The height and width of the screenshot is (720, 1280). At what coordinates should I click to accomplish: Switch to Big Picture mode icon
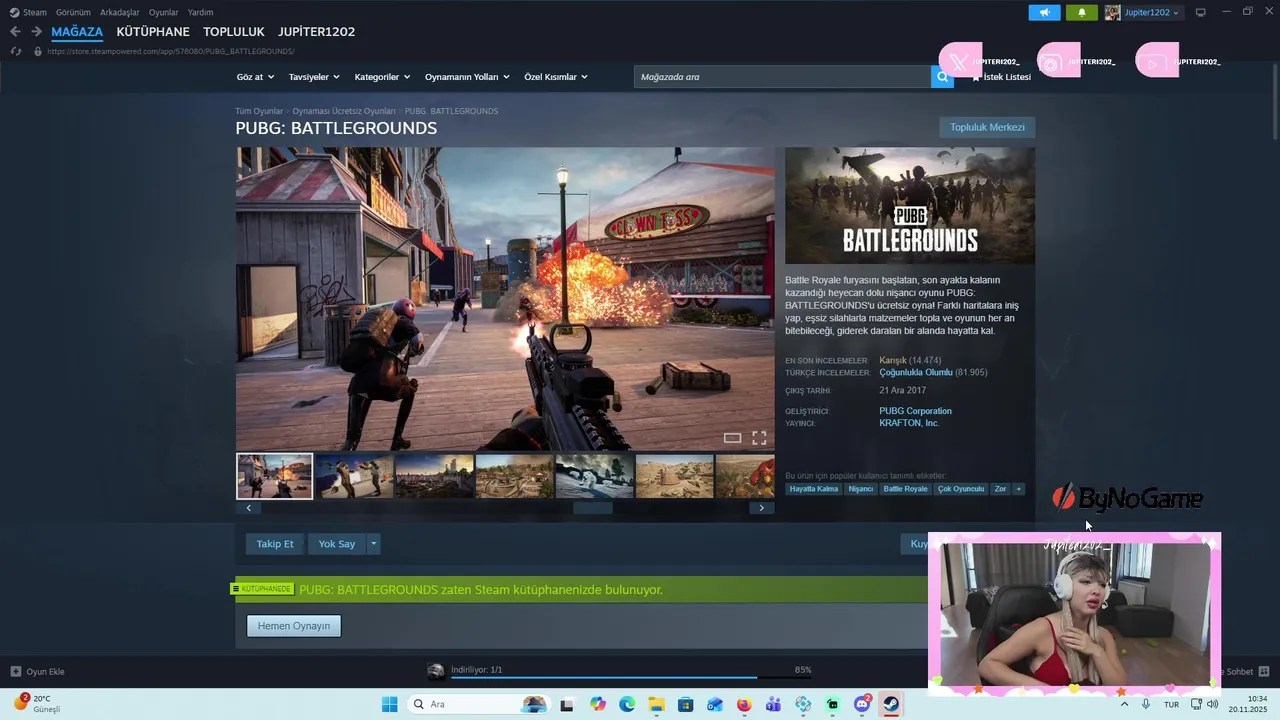point(1201,12)
